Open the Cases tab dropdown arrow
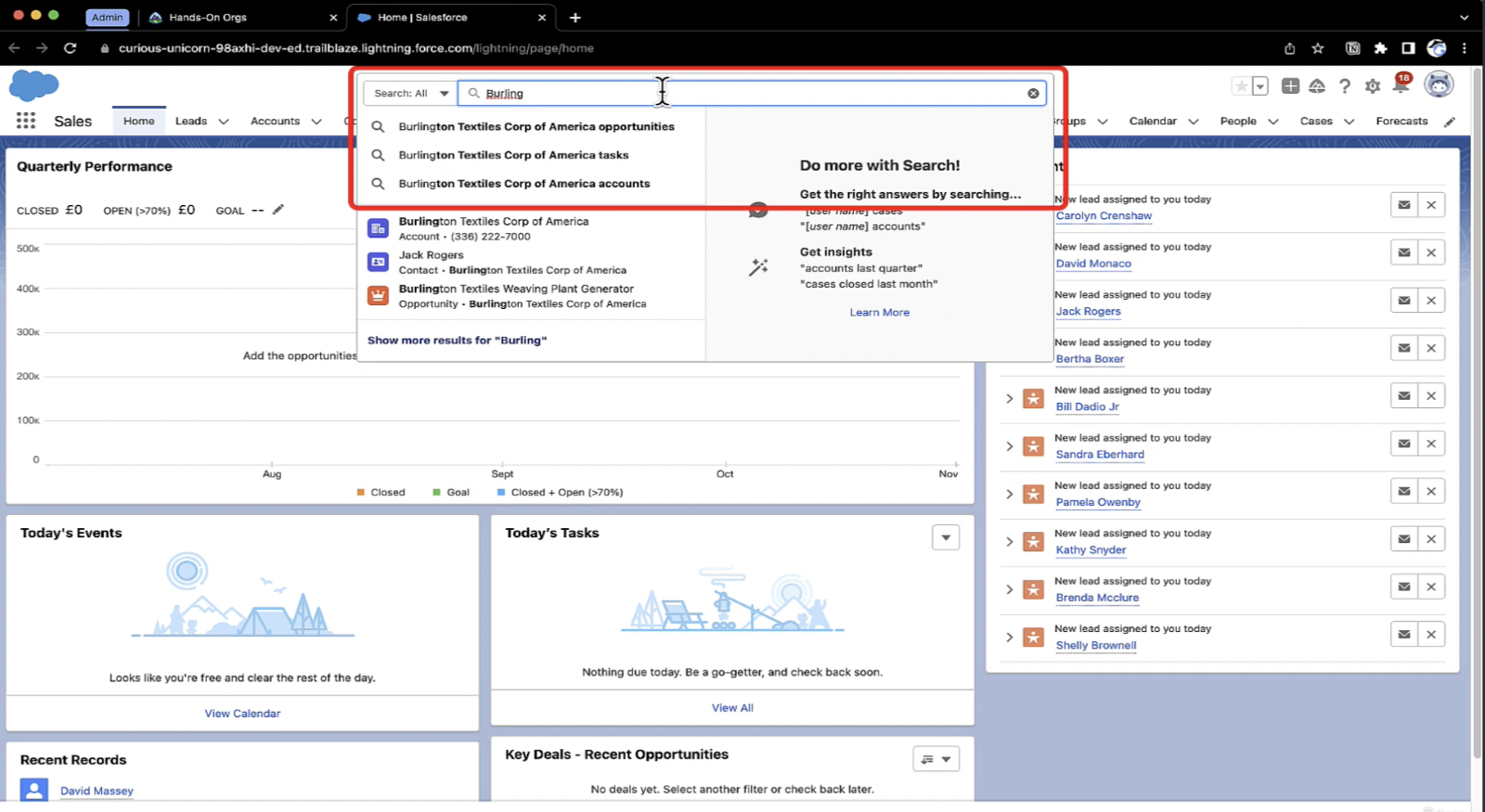Image resolution: width=1485 pixels, height=812 pixels. 1349,122
